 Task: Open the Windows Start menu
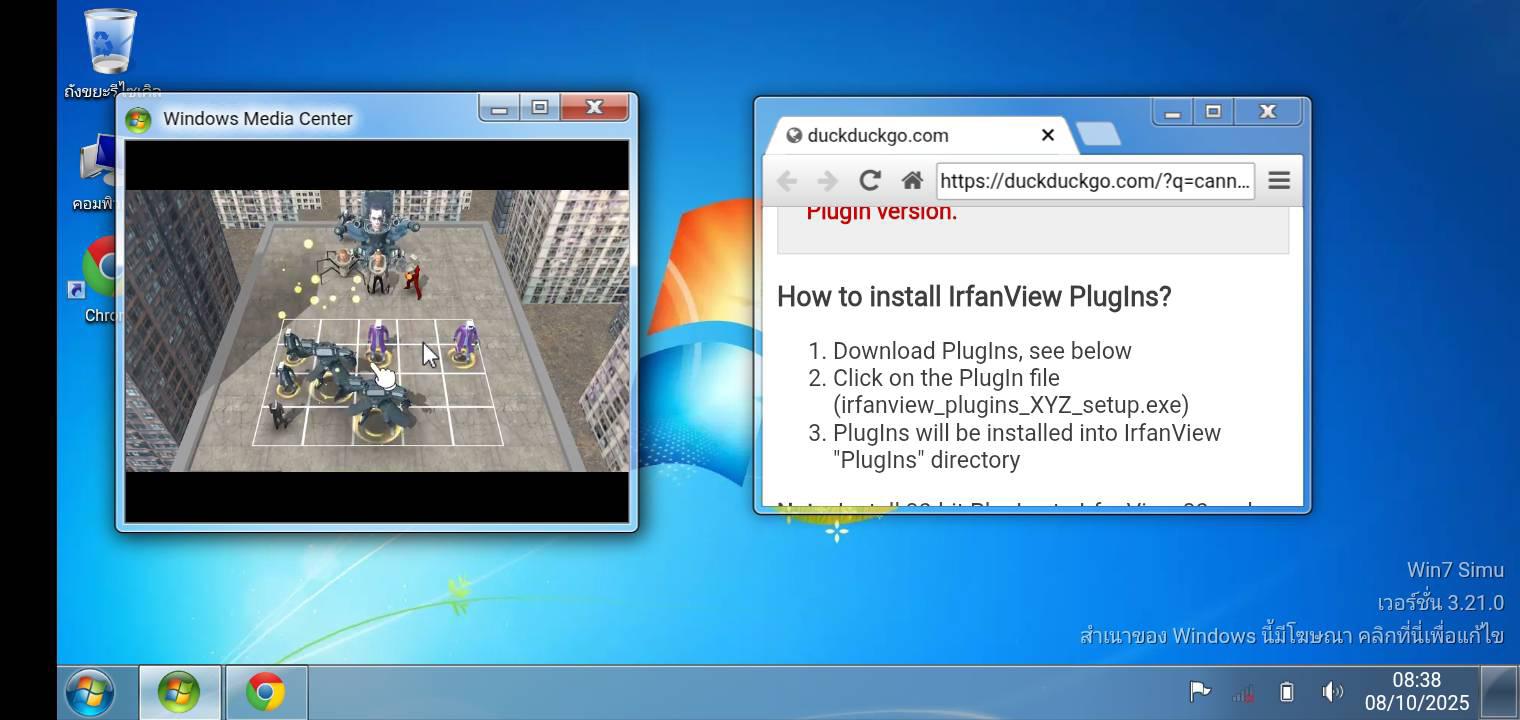tap(90, 692)
